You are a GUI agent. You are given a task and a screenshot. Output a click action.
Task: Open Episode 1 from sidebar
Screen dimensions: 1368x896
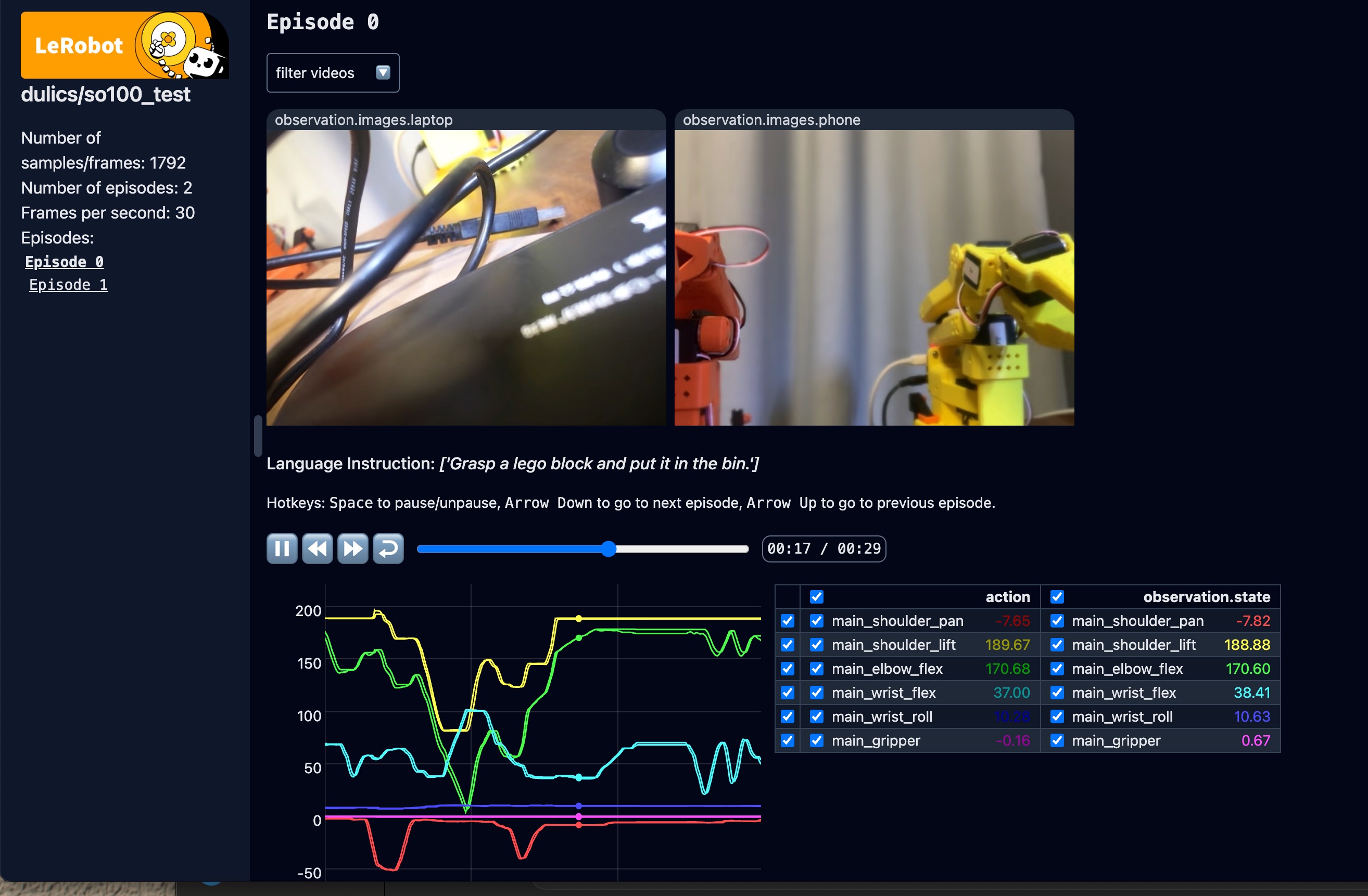click(x=68, y=285)
